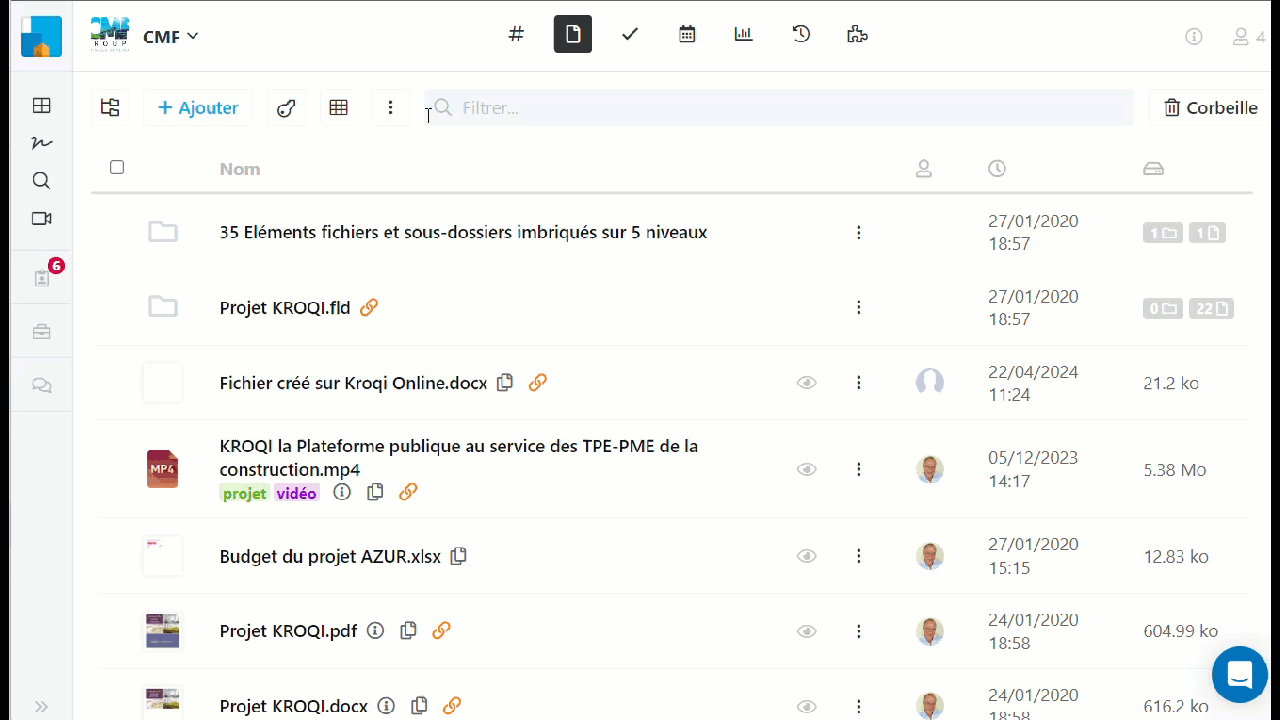Open Projet KROQI.pdf file
The height and width of the screenshot is (720, 1280).
click(x=288, y=631)
